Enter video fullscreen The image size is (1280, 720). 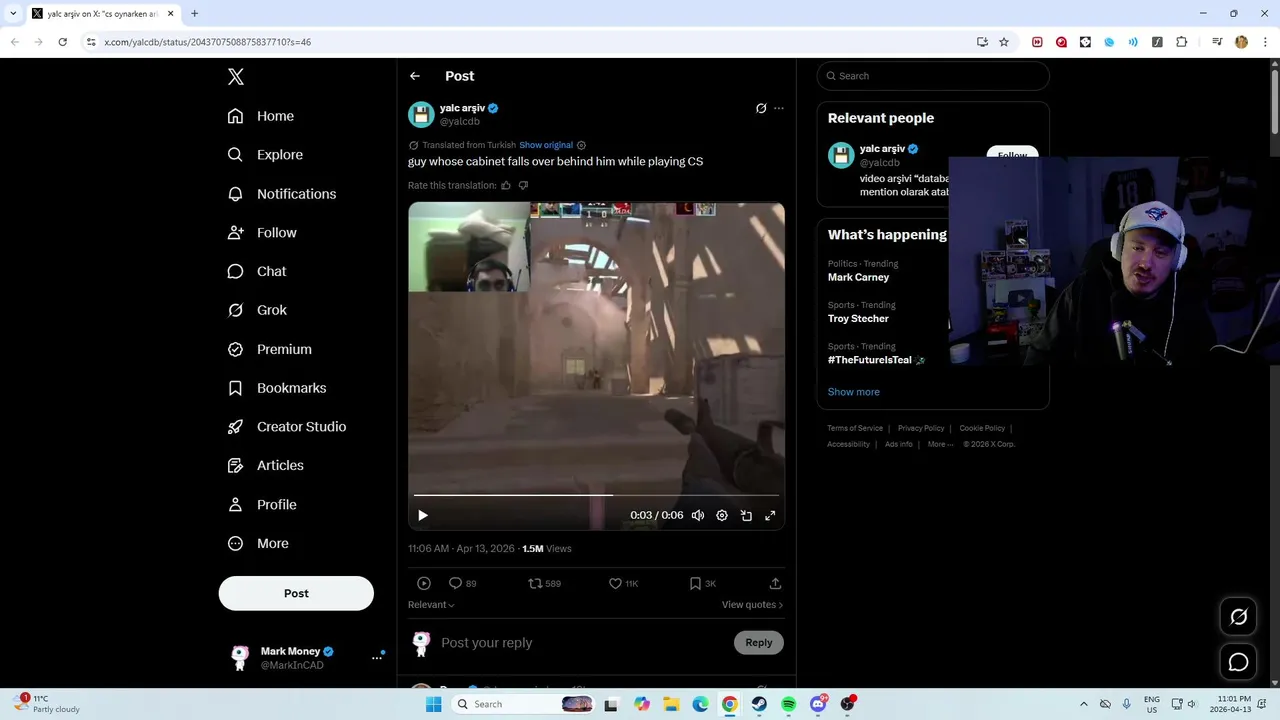click(x=770, y=515)
